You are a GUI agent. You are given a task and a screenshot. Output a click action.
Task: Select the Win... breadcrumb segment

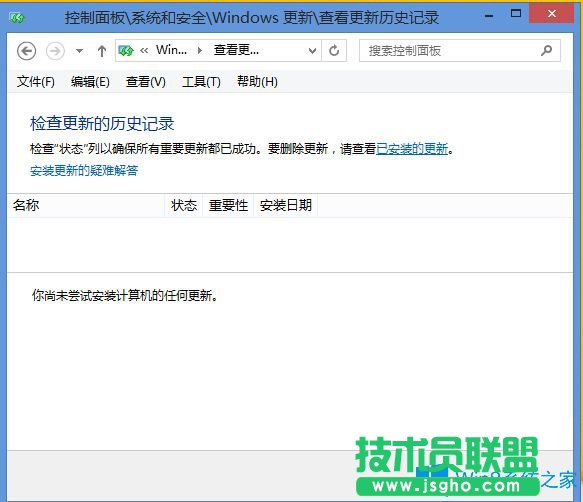tap(171, 50)
